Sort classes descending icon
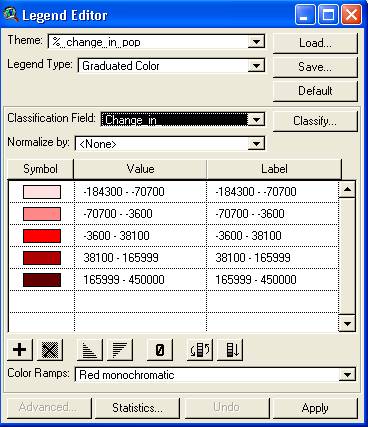Screen dimensions: 368x427 [x=120, y=350]
